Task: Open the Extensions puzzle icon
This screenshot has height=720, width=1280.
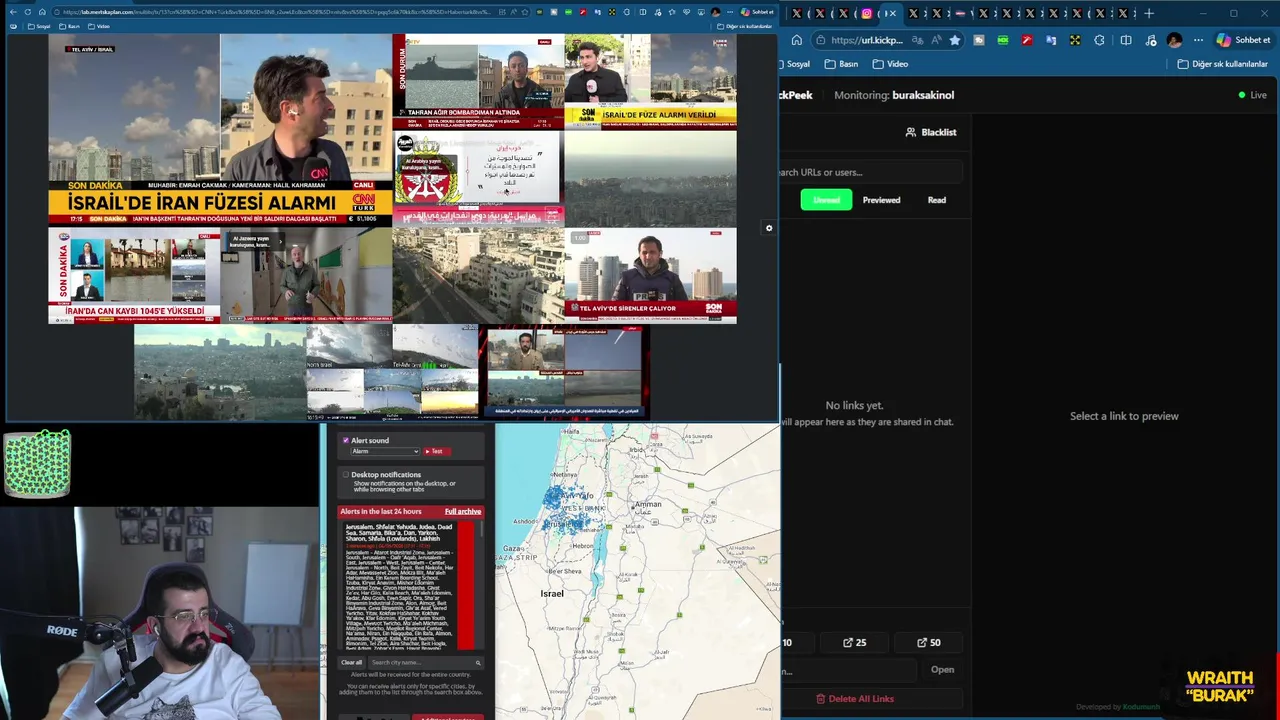Action: [x=1100, y=40]
